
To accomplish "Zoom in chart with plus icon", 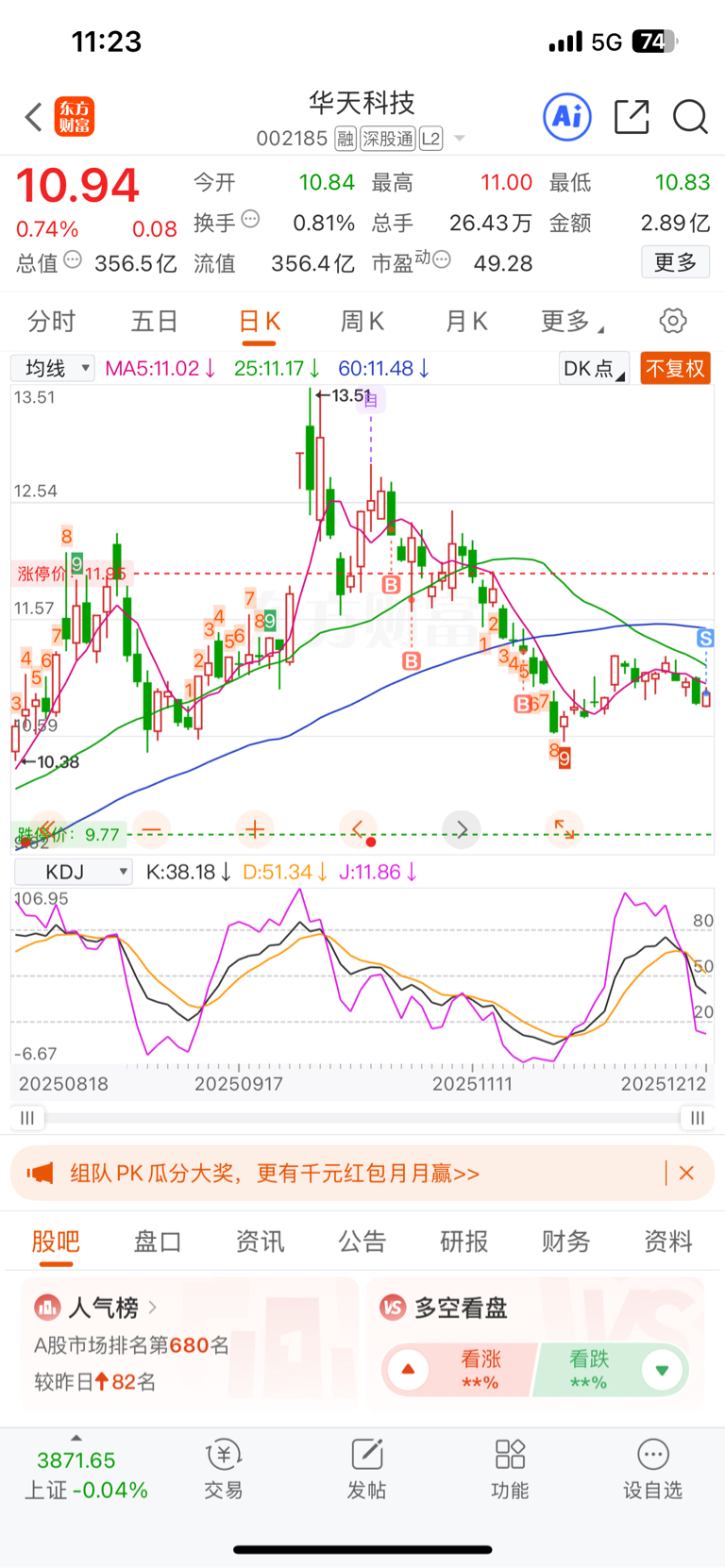I will [254, 830].
